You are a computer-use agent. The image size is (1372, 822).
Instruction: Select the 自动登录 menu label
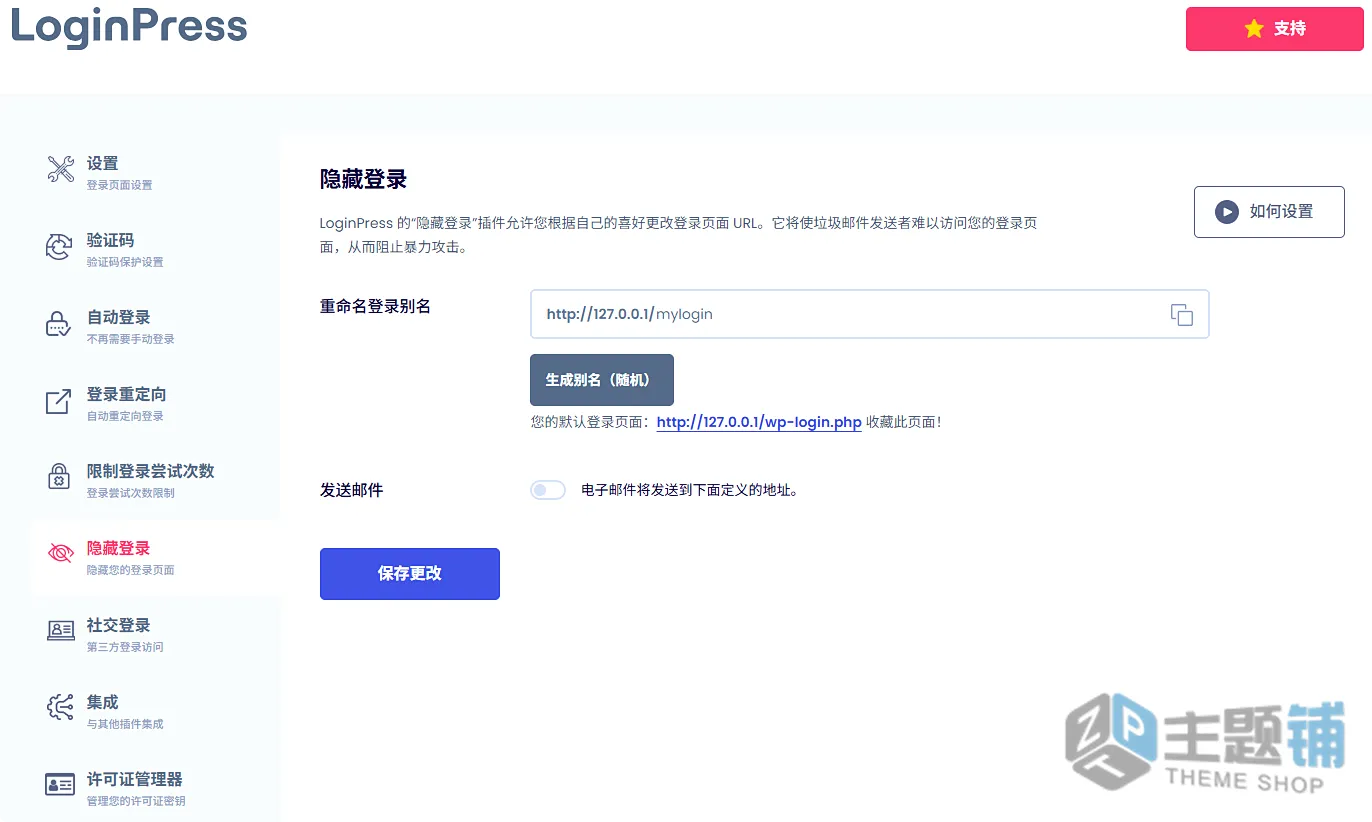[x=119, y=317]
